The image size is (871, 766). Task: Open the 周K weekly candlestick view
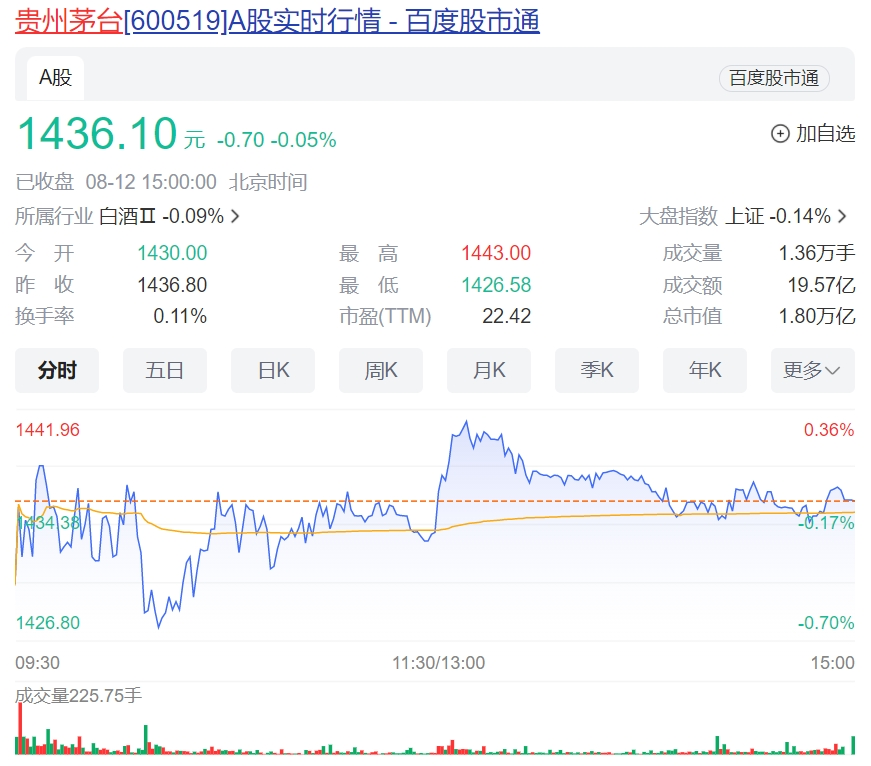click(381, 370)
